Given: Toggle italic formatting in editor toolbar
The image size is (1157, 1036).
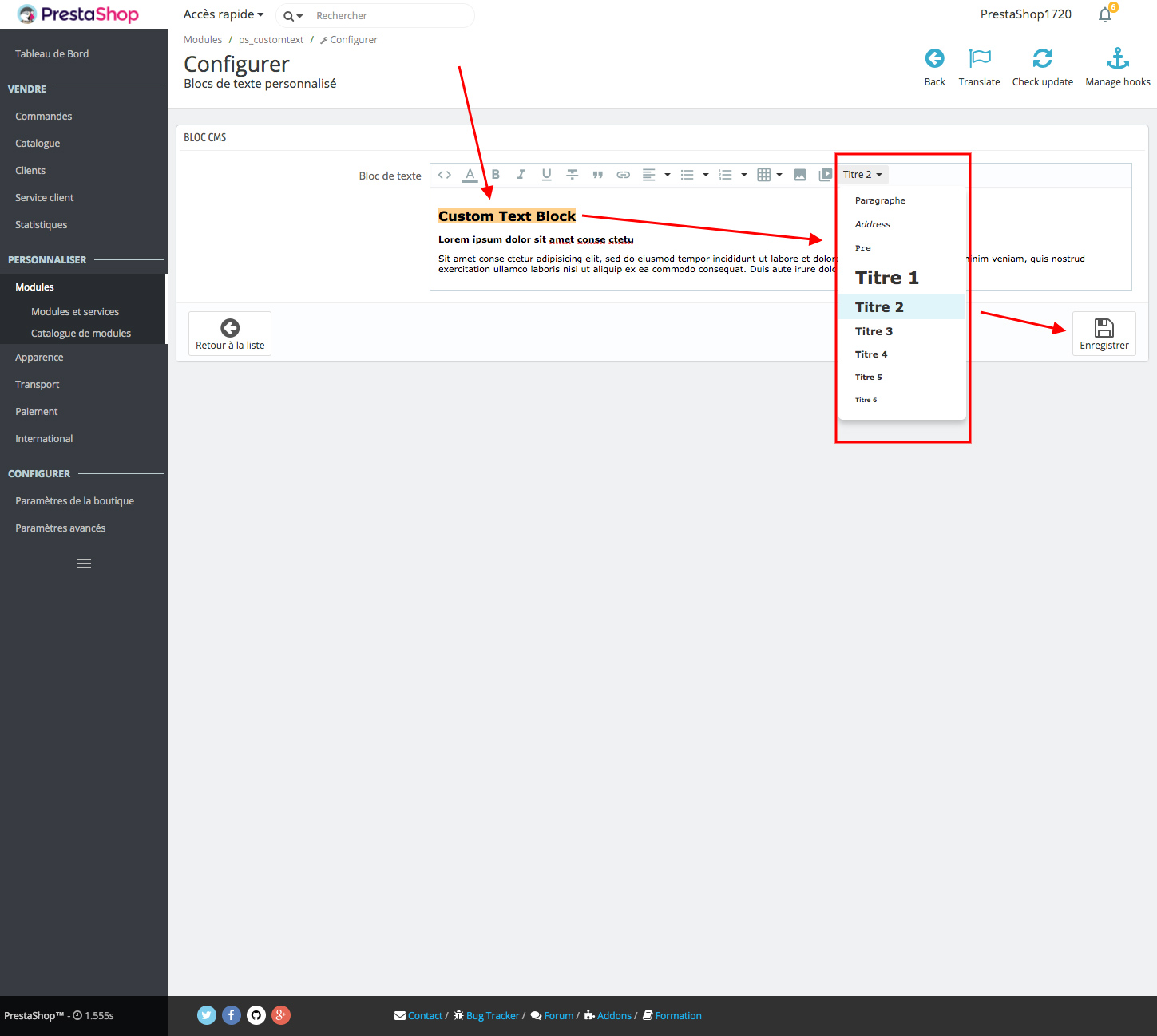Looking at the screenshot, I should [521, 175].
